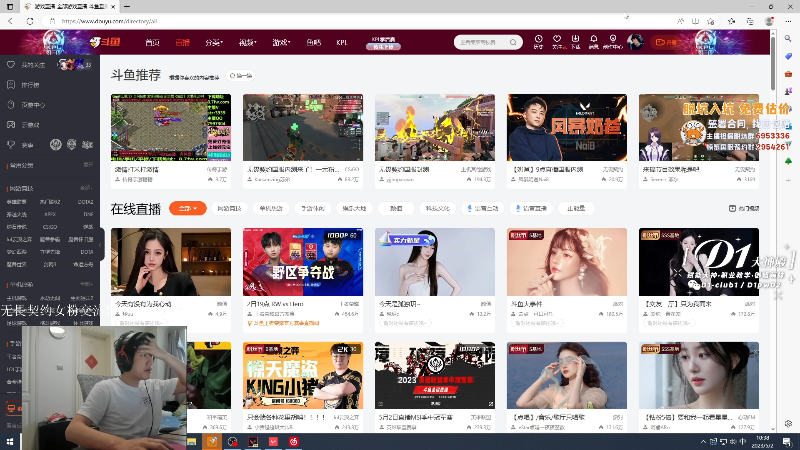The image size is (800, 450).
Task: Open Edge sidebar settings gear icon
Action: click(x=788, y=423)
